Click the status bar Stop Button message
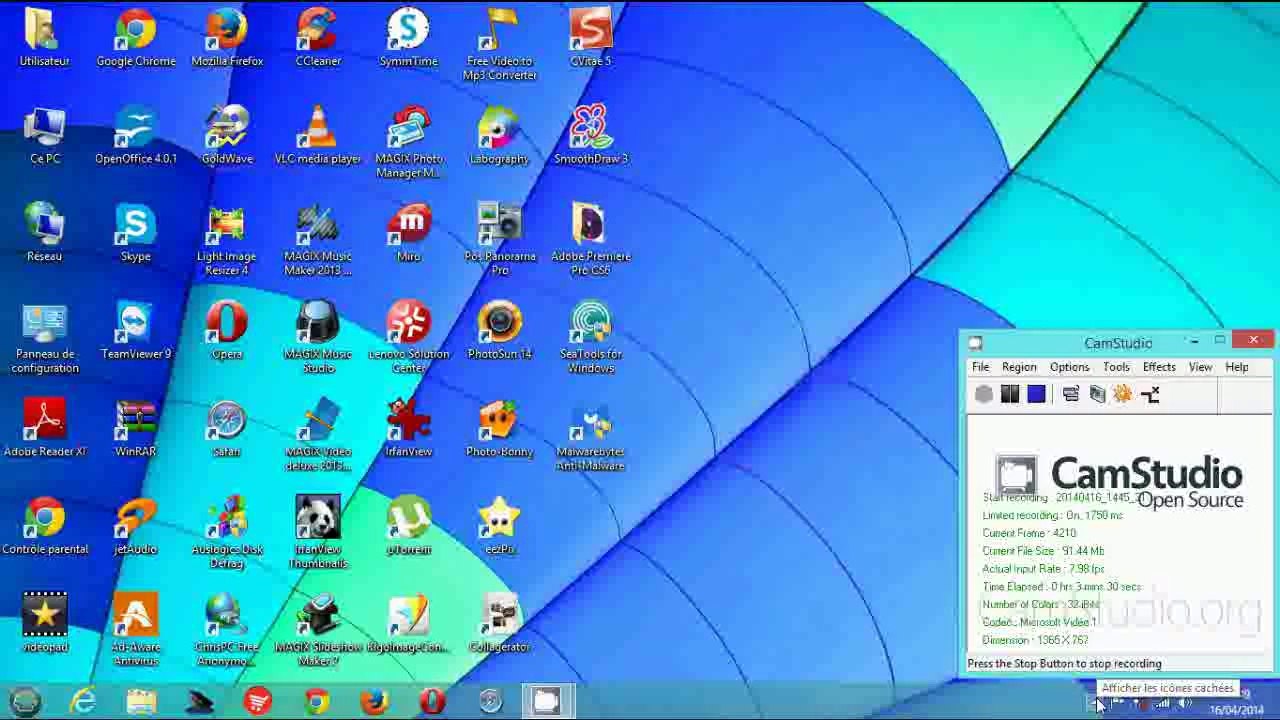The image size is (1280, 720). (x=1064, y=664)
